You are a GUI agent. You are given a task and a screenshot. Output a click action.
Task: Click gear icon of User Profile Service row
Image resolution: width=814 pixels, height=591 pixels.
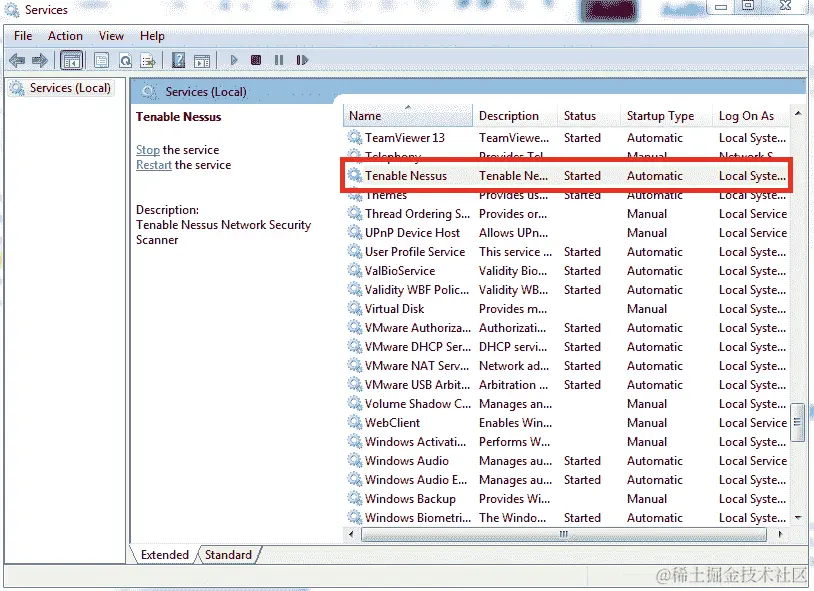[x=355, y=251]
